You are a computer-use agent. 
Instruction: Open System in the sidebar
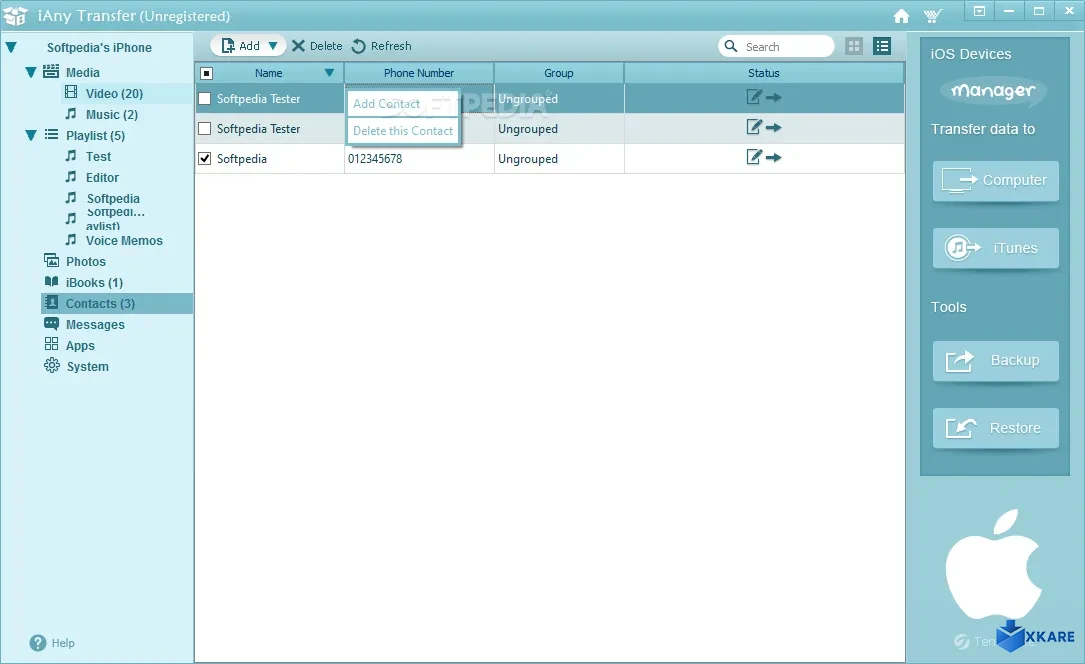[87, 367]
